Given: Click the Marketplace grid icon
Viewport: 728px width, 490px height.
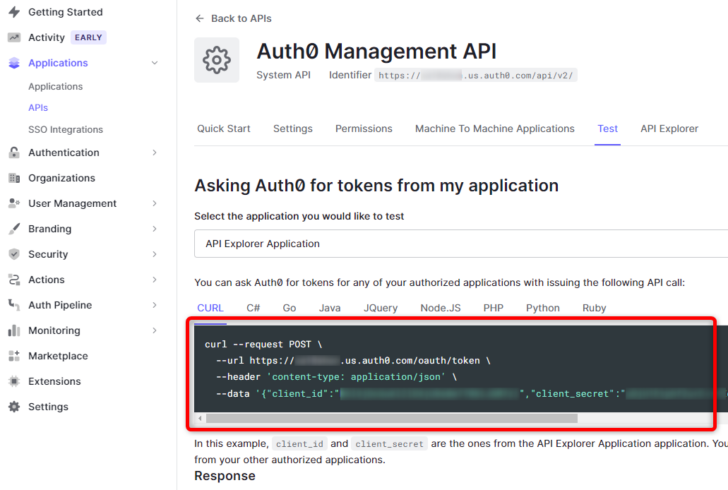Looking at the screenshot, I should coord(14,356).
